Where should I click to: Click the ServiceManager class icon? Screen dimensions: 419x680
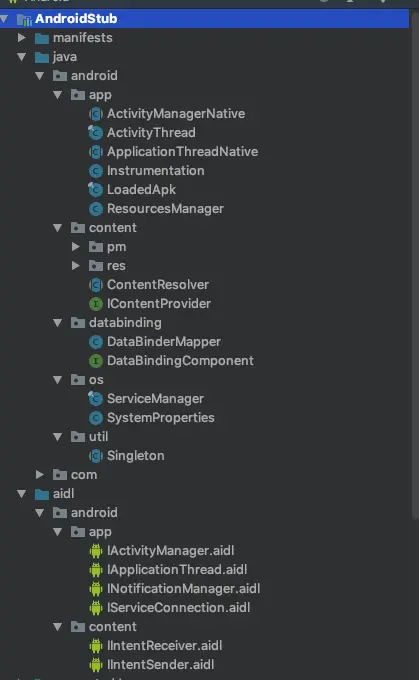(95, 399)
